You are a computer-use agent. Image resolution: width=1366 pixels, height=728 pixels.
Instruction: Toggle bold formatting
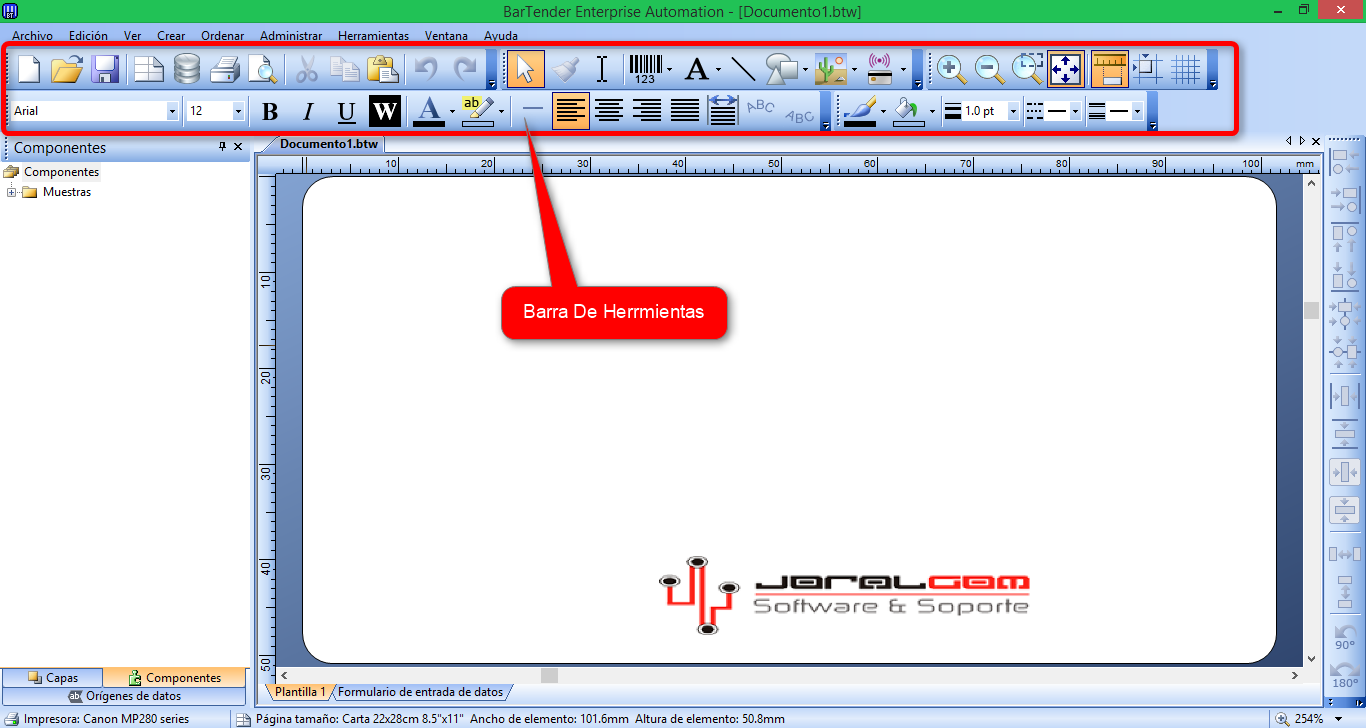(x=270, y=111)
